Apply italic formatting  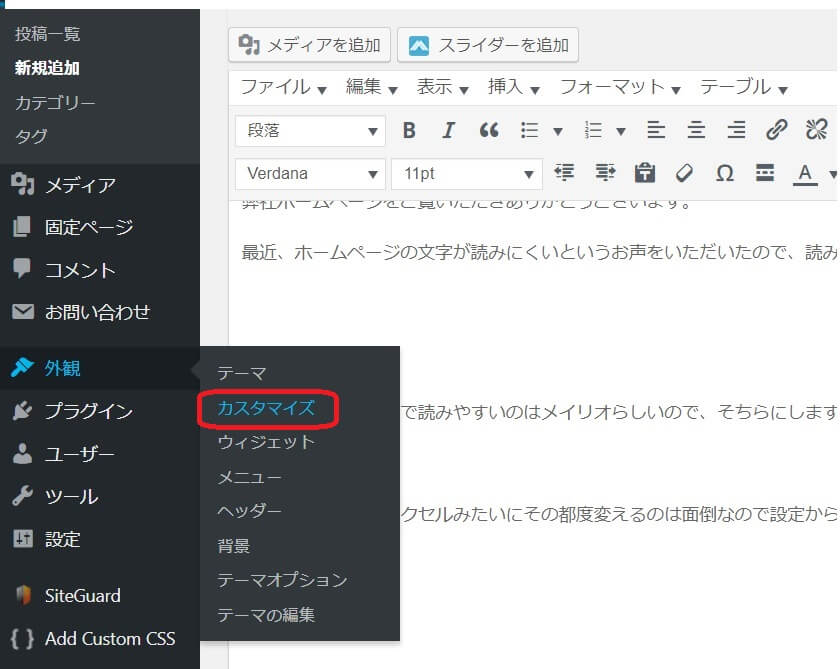[x=448, y=130]
